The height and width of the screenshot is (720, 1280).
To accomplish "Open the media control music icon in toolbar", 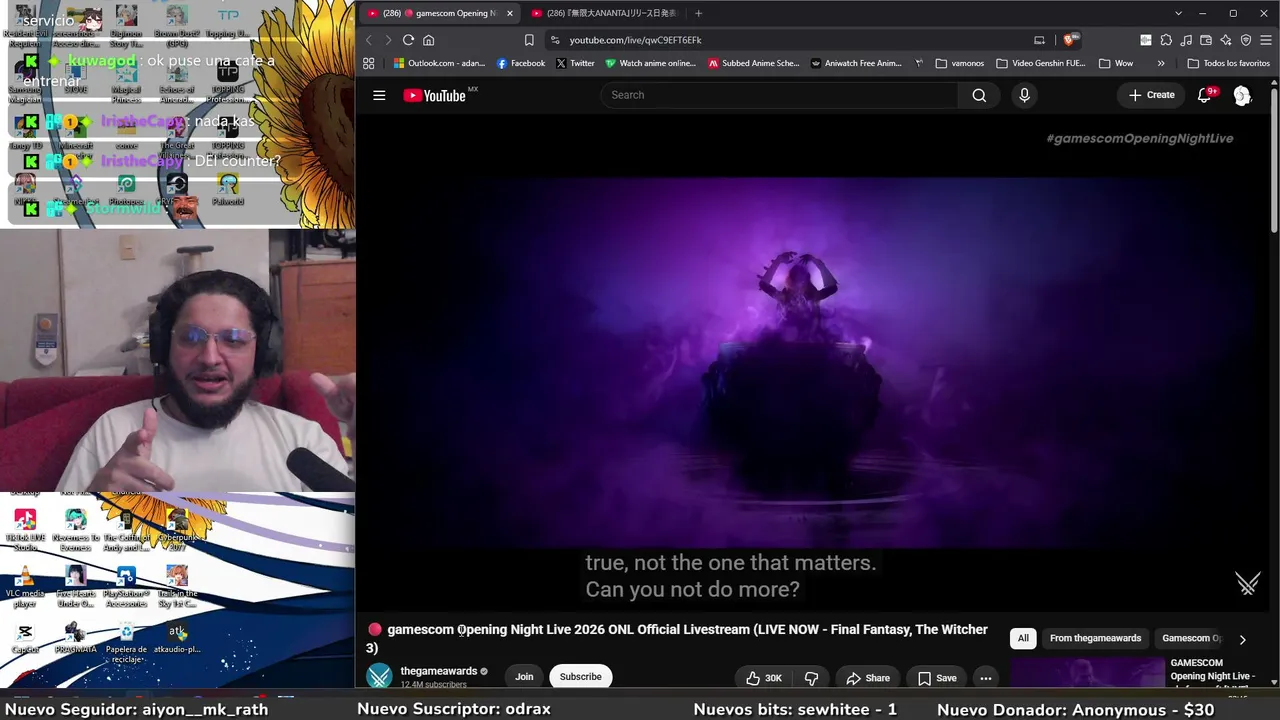I will [x=1186, y=40].
